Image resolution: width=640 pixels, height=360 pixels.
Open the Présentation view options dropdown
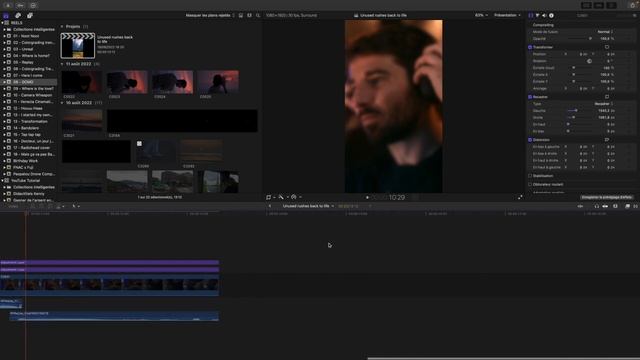click(507, 16)
